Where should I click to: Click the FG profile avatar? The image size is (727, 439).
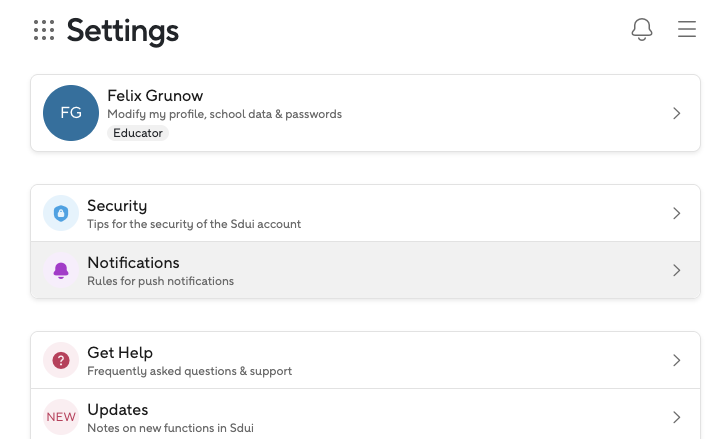[x=71, y=113]
